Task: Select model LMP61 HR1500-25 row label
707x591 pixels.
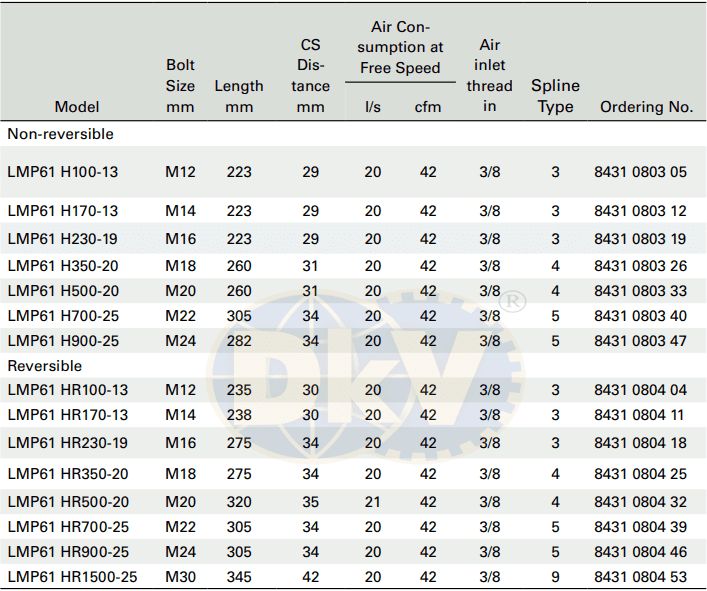Action: pyautogui.click(x=72, y=576)
